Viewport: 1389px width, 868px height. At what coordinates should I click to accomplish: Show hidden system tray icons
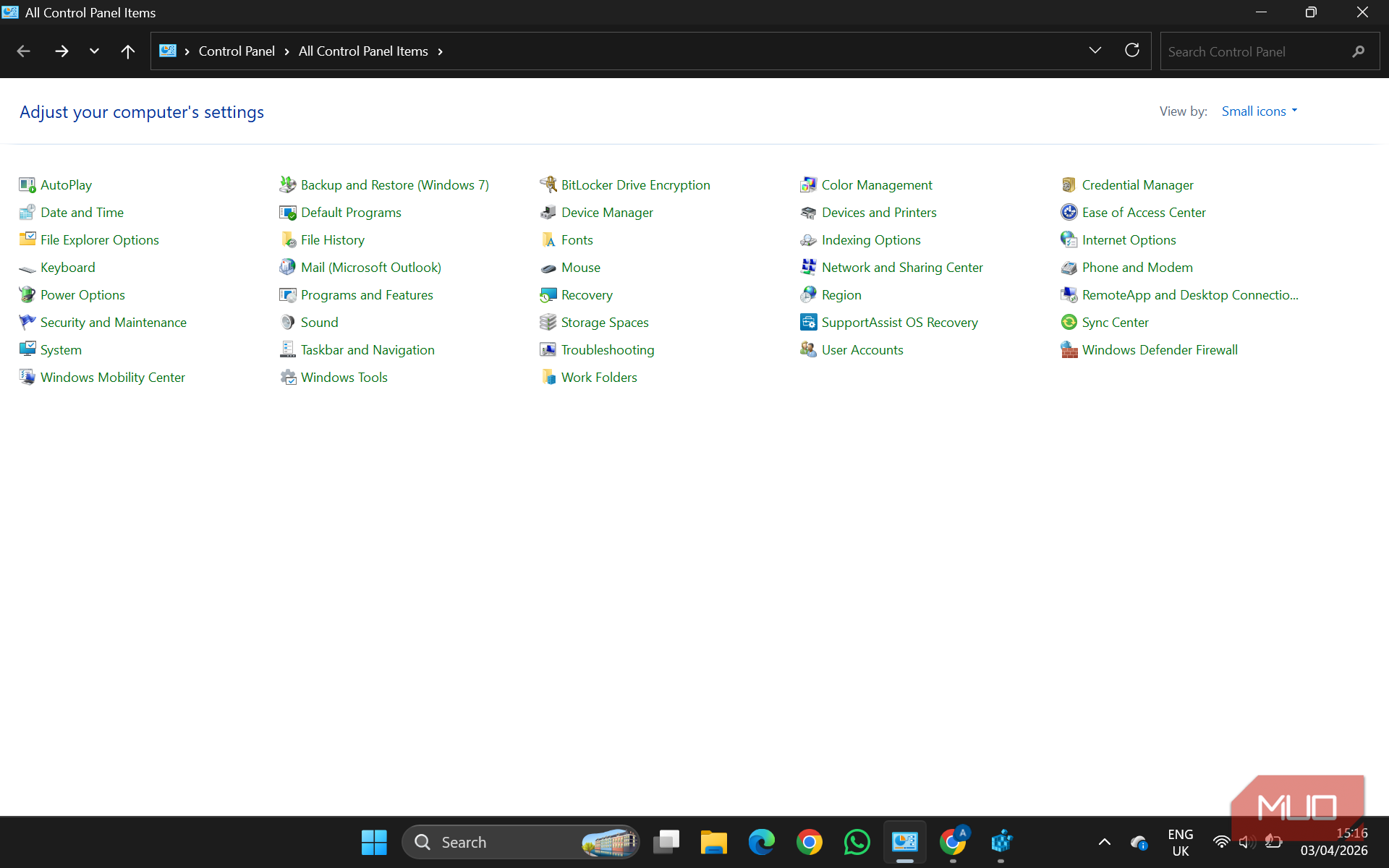click(1105, 842)
